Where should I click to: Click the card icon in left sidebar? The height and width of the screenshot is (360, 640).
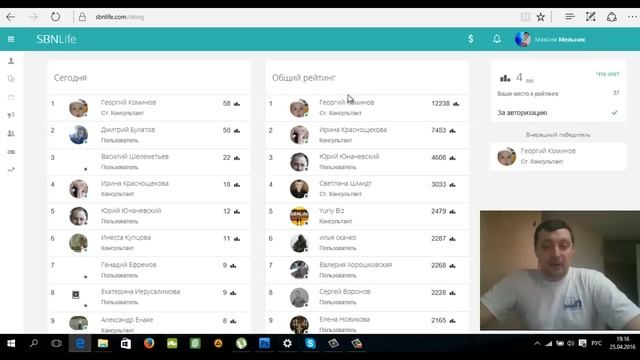[x=11, y=98]
